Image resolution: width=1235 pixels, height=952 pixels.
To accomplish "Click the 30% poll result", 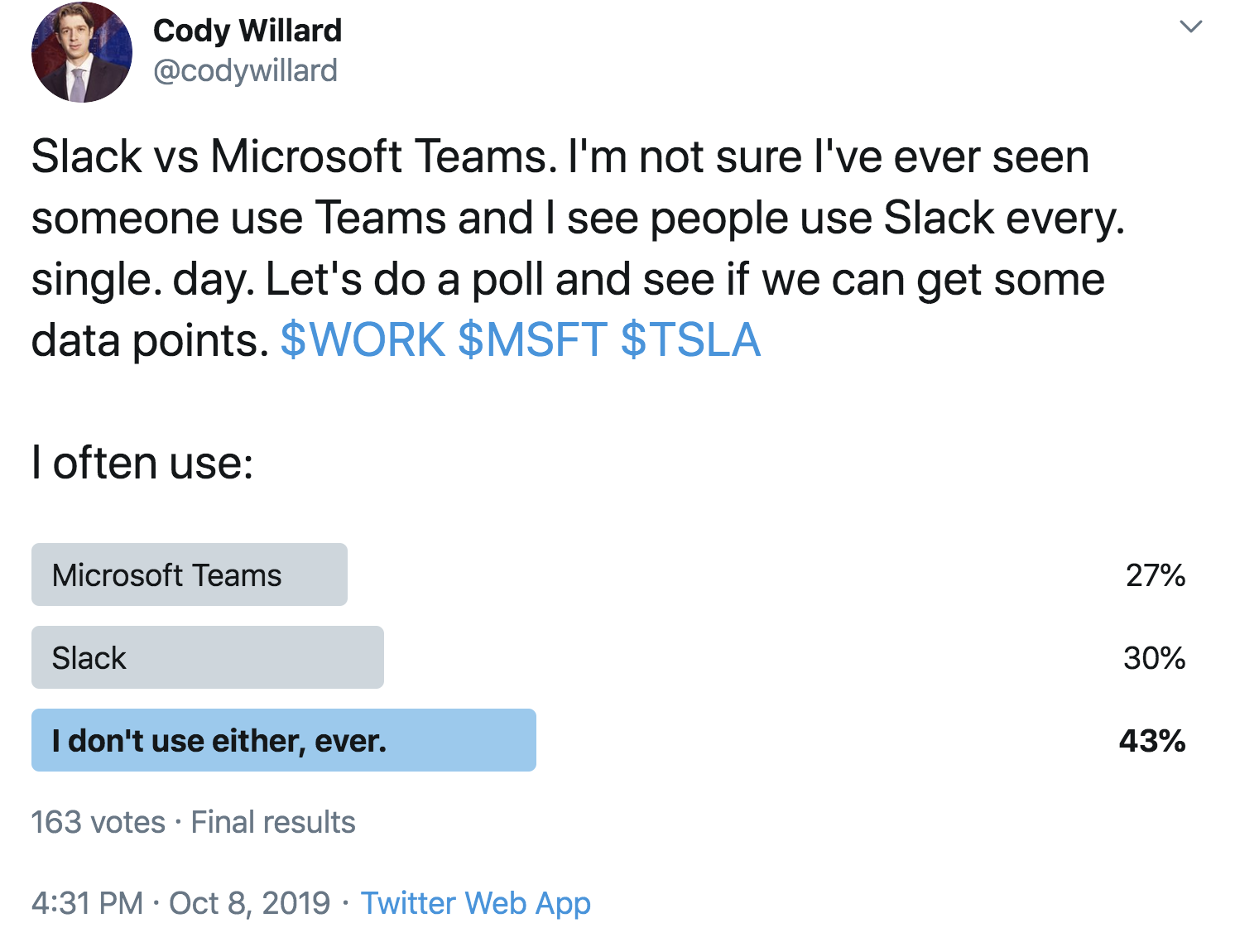I will pyautogui.click(x=1155, y=658).
